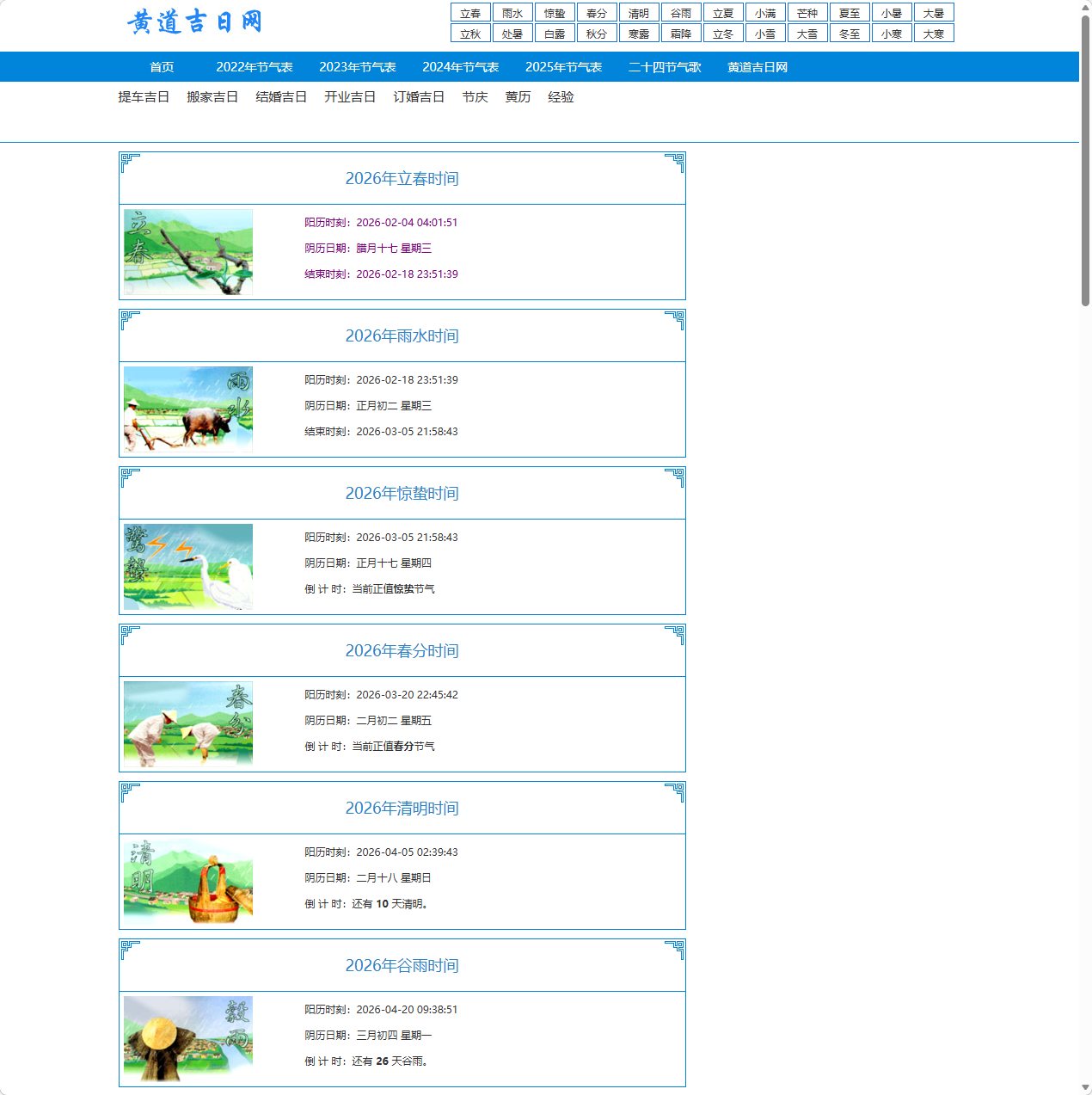Open the 2026年谷雨时间 title link

[402, 966]
